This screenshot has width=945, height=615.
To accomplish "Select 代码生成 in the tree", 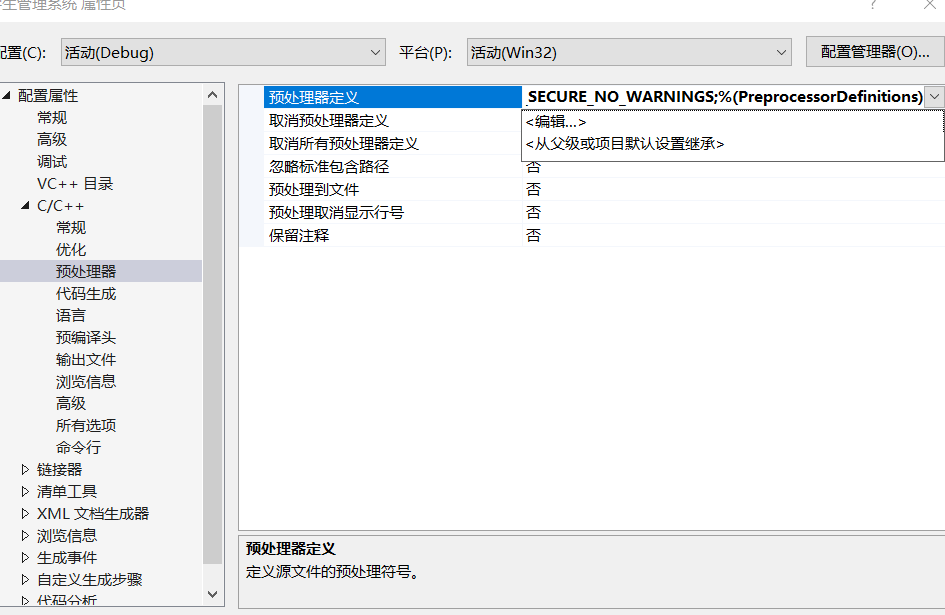I will [x=86, y=294].
